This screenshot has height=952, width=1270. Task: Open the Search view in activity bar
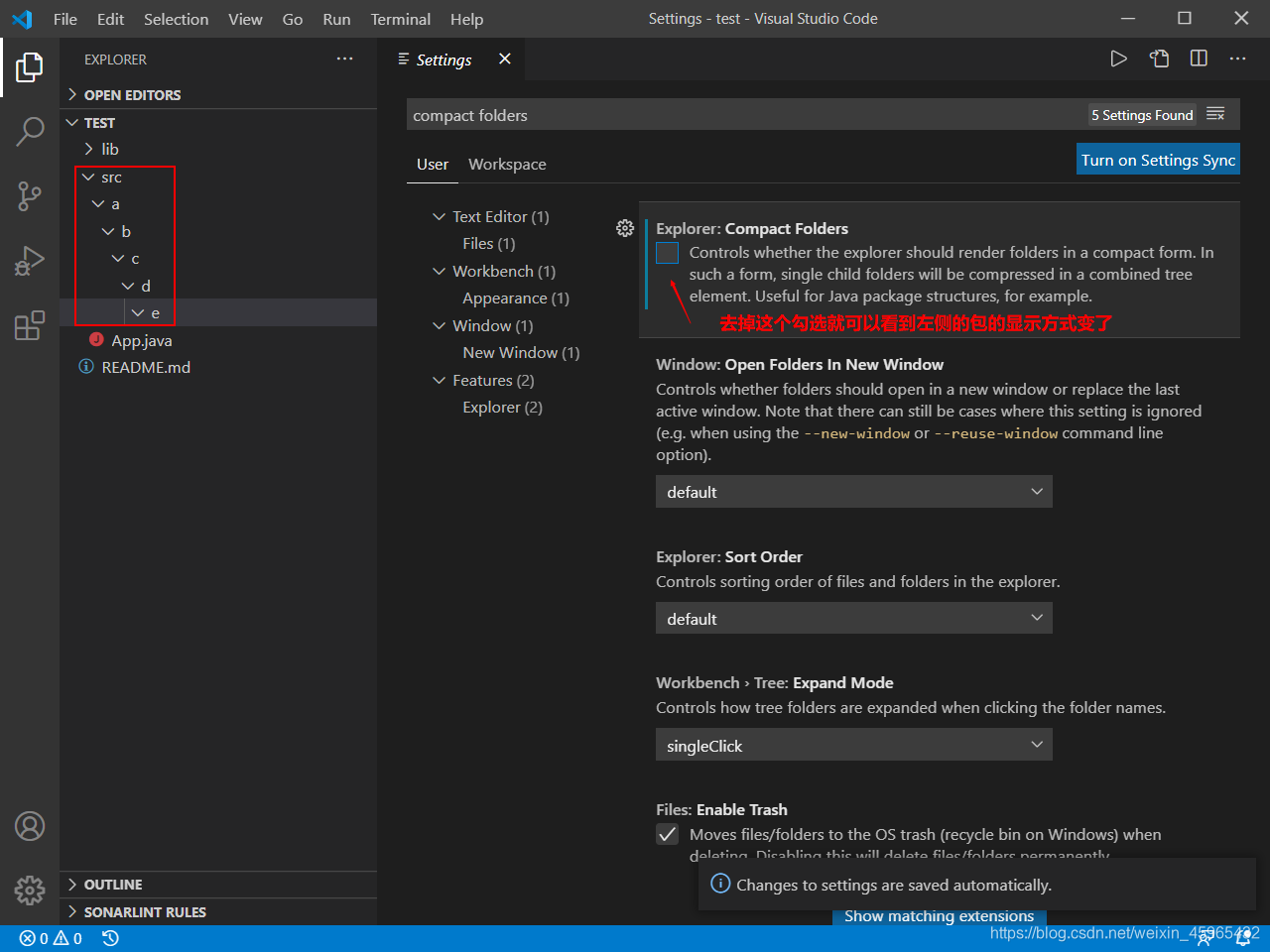click(30, 131)
